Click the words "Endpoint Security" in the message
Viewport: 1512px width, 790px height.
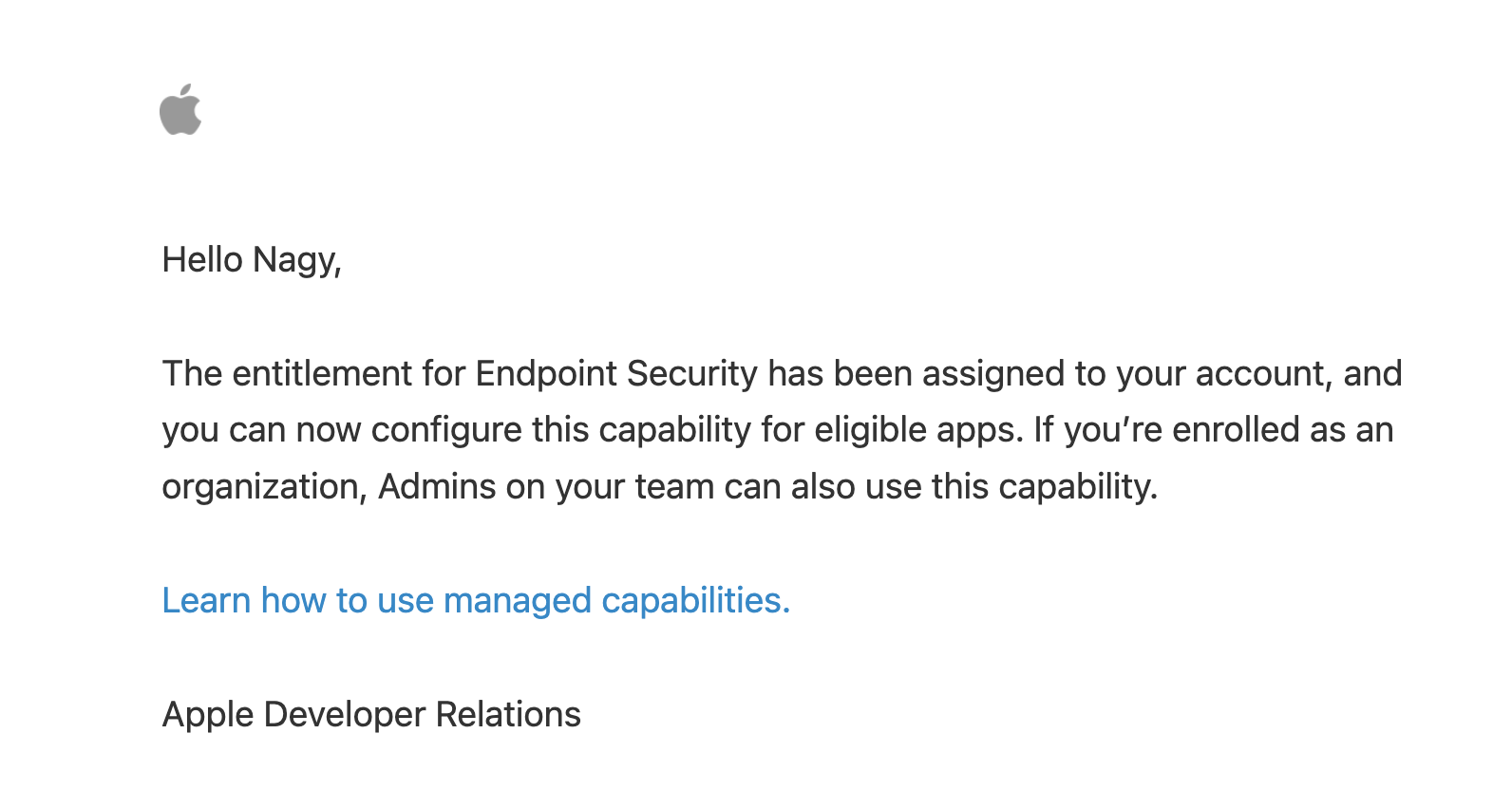click(616, 373)
